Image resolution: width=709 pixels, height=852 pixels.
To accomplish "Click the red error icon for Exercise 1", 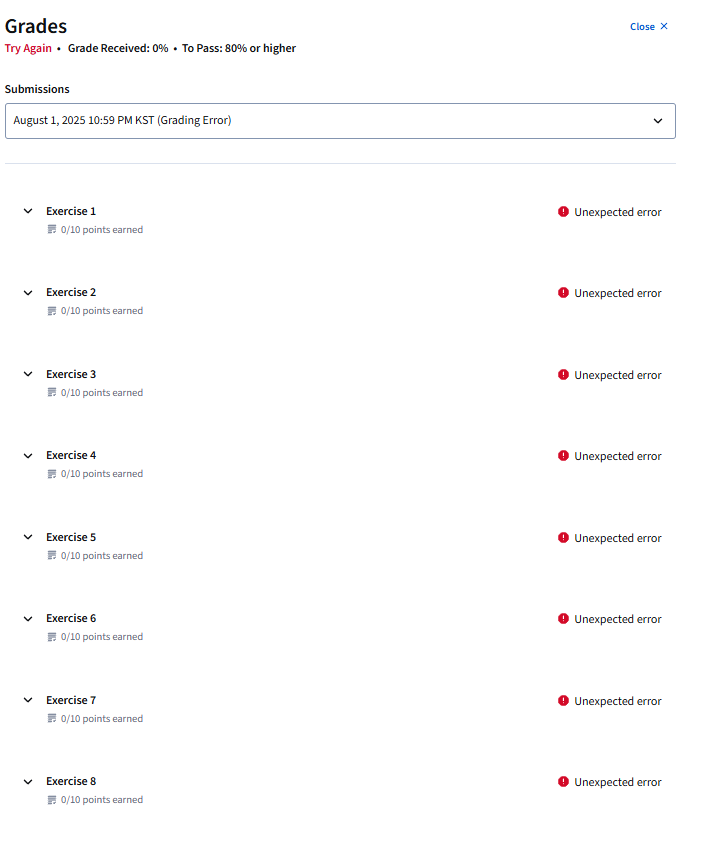I will (x=563, y=212).
